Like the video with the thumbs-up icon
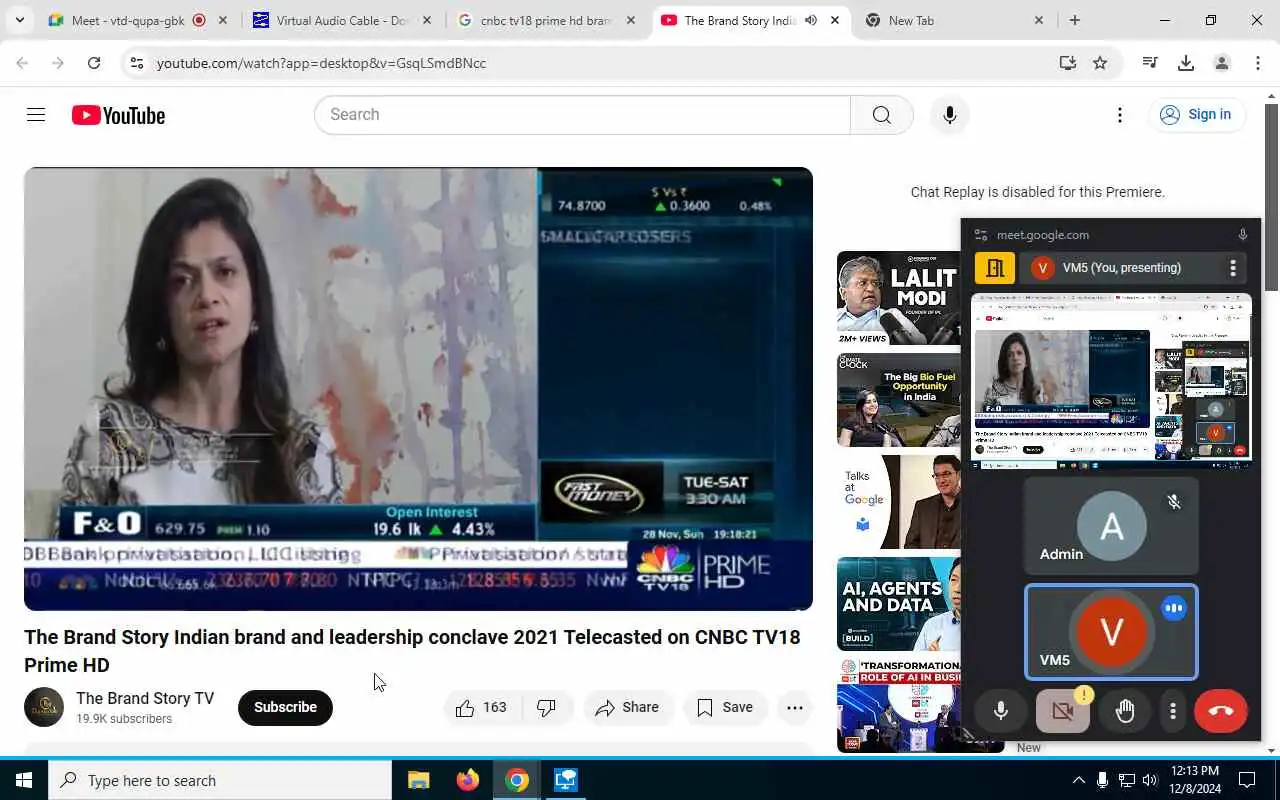 [481, 707]
